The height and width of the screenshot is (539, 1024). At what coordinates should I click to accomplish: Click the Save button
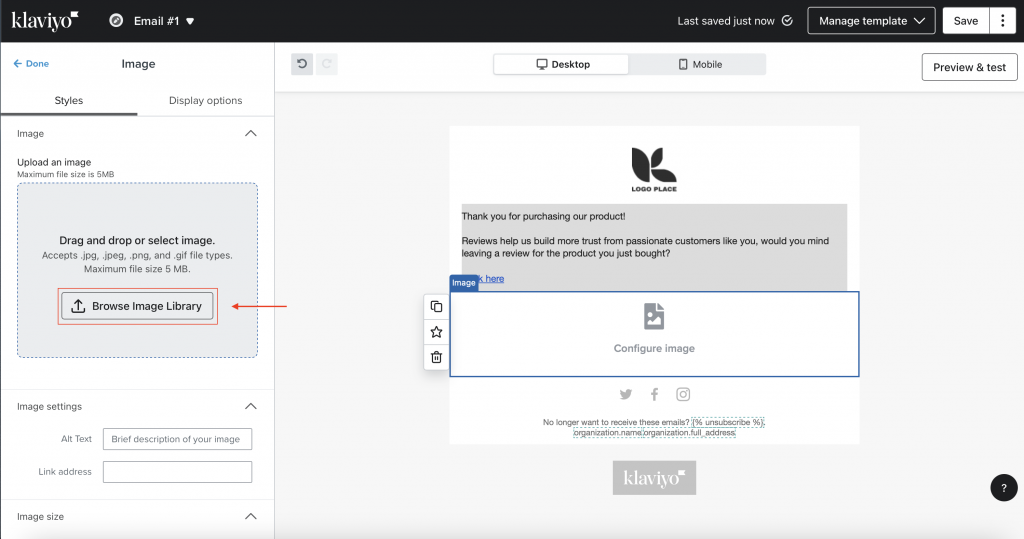965,21
